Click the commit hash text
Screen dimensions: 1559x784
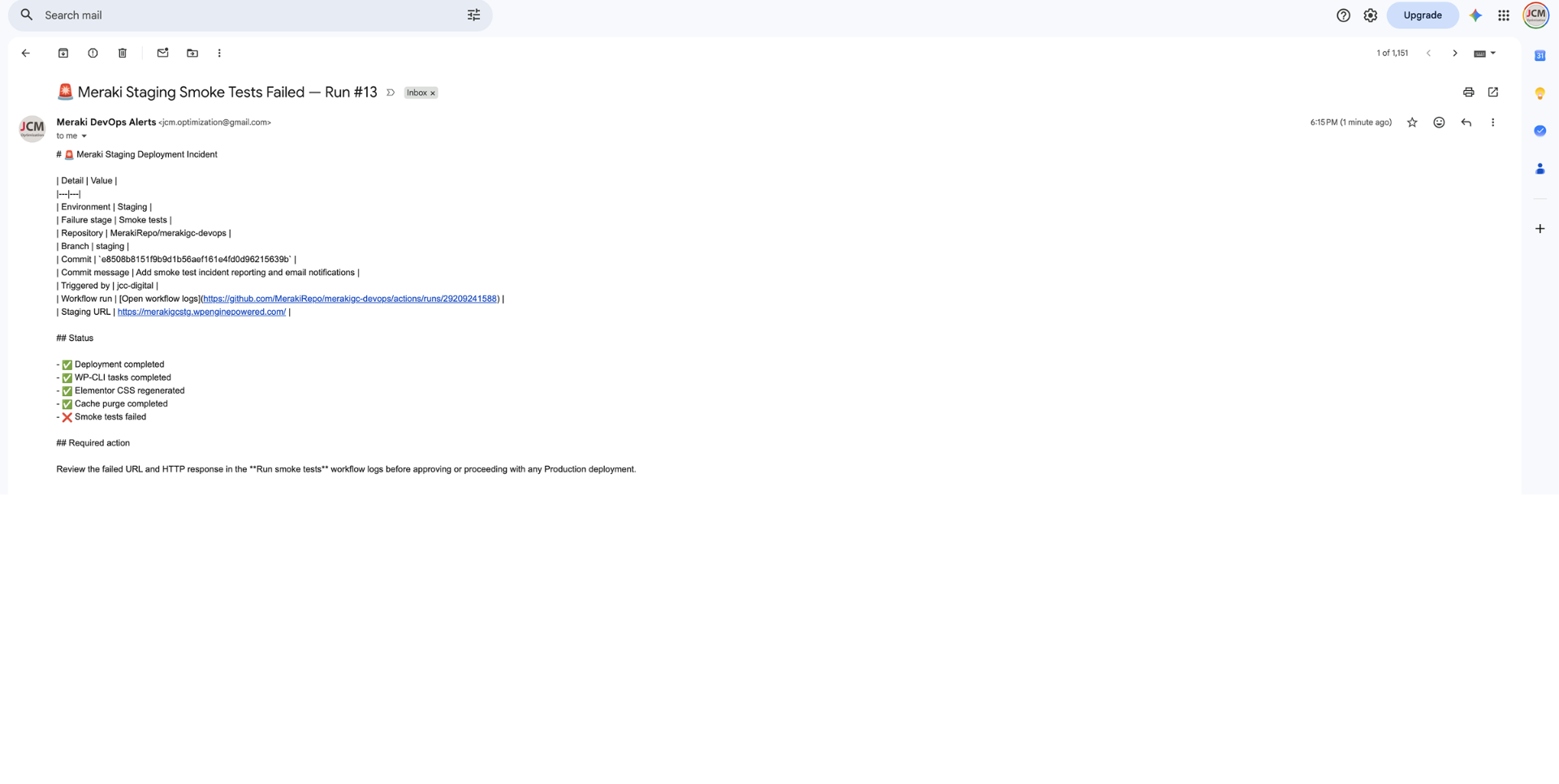(x=195, y=260)
